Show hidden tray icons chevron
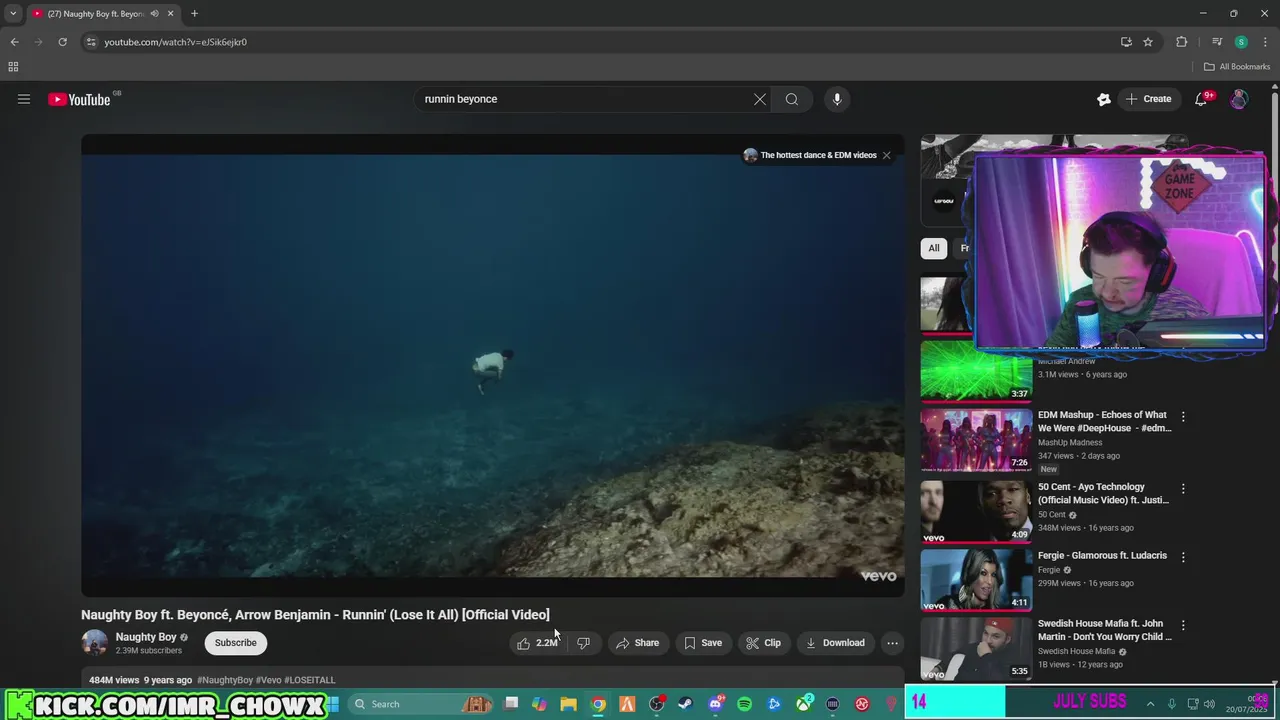Image resolution: width=1280 pixels, height=720 pixels. coord(1150,704)
